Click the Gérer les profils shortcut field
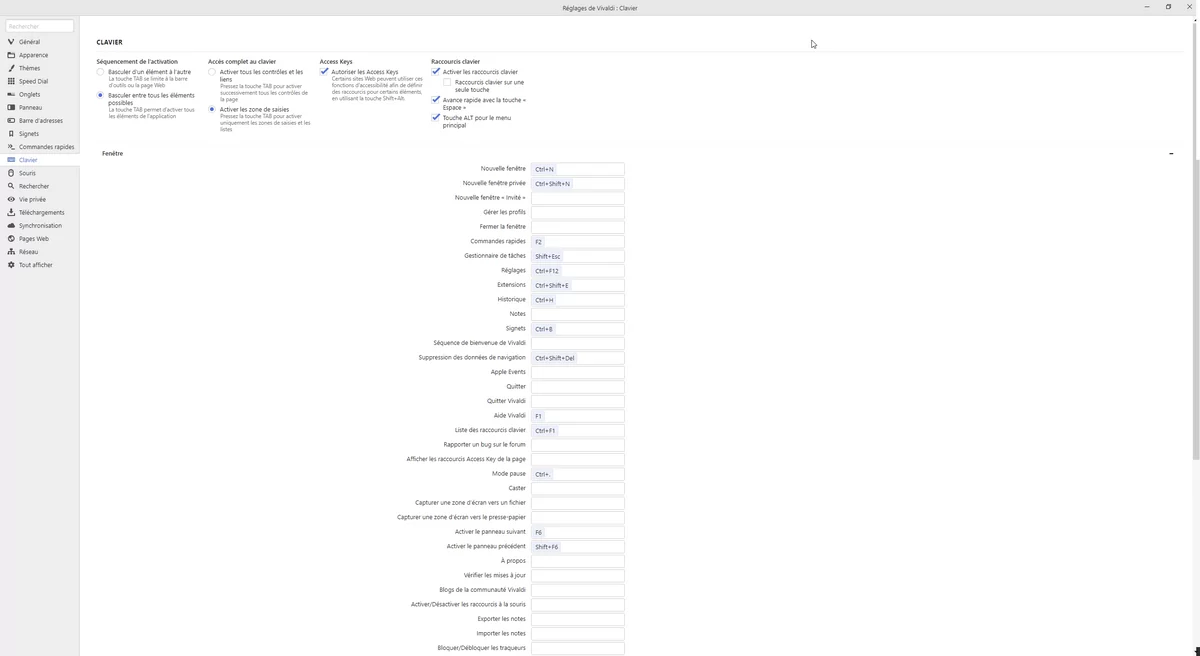Viewport: 1200px width, 656px height. pos(578,213)
